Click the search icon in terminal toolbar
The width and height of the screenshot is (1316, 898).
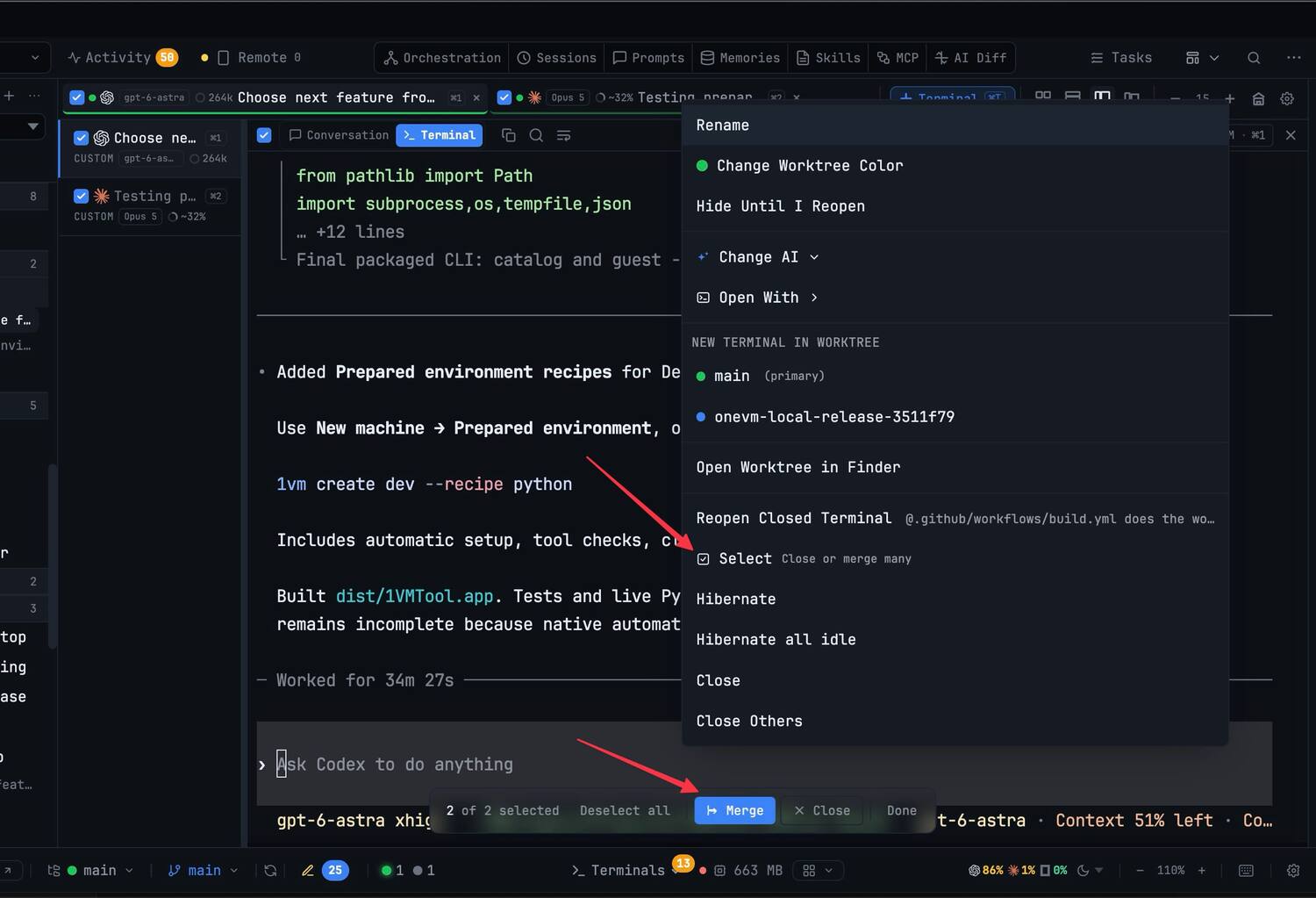tap(536, 135)
